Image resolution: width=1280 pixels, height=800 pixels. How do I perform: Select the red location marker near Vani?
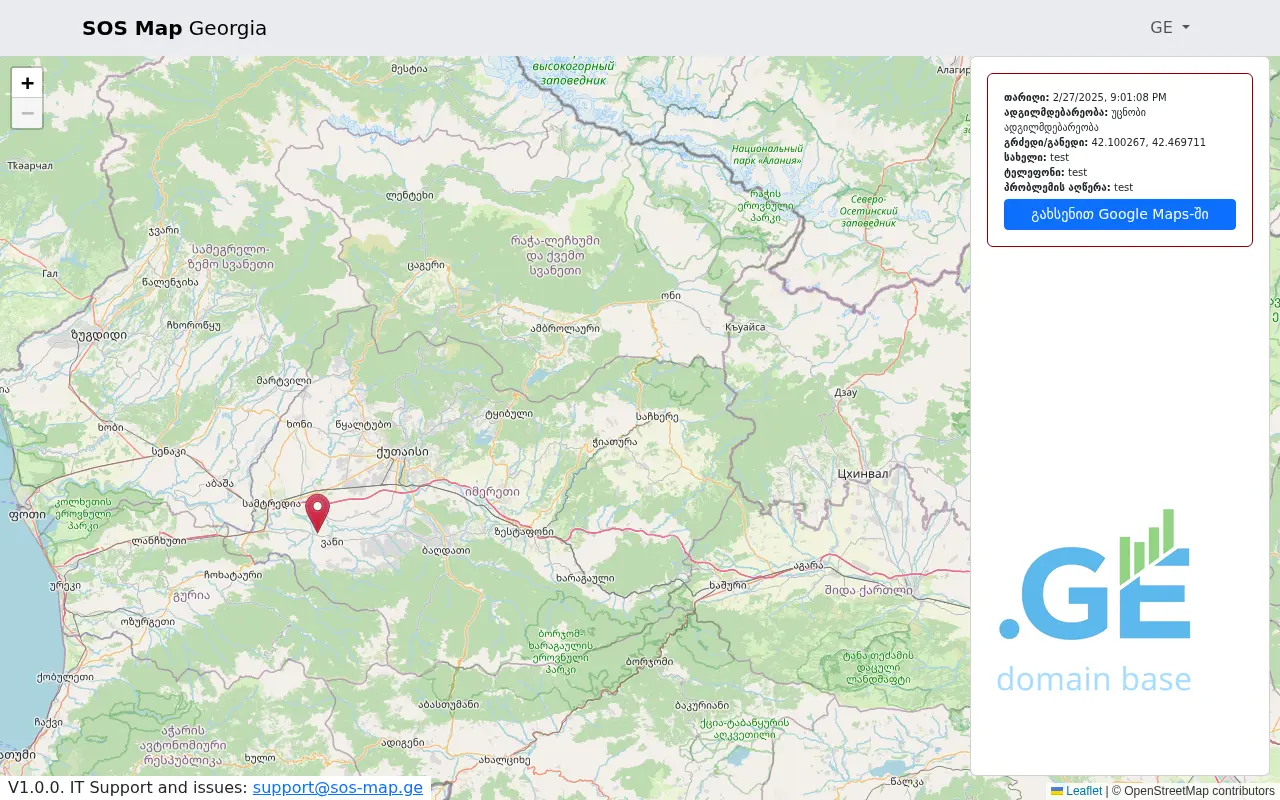317,511
